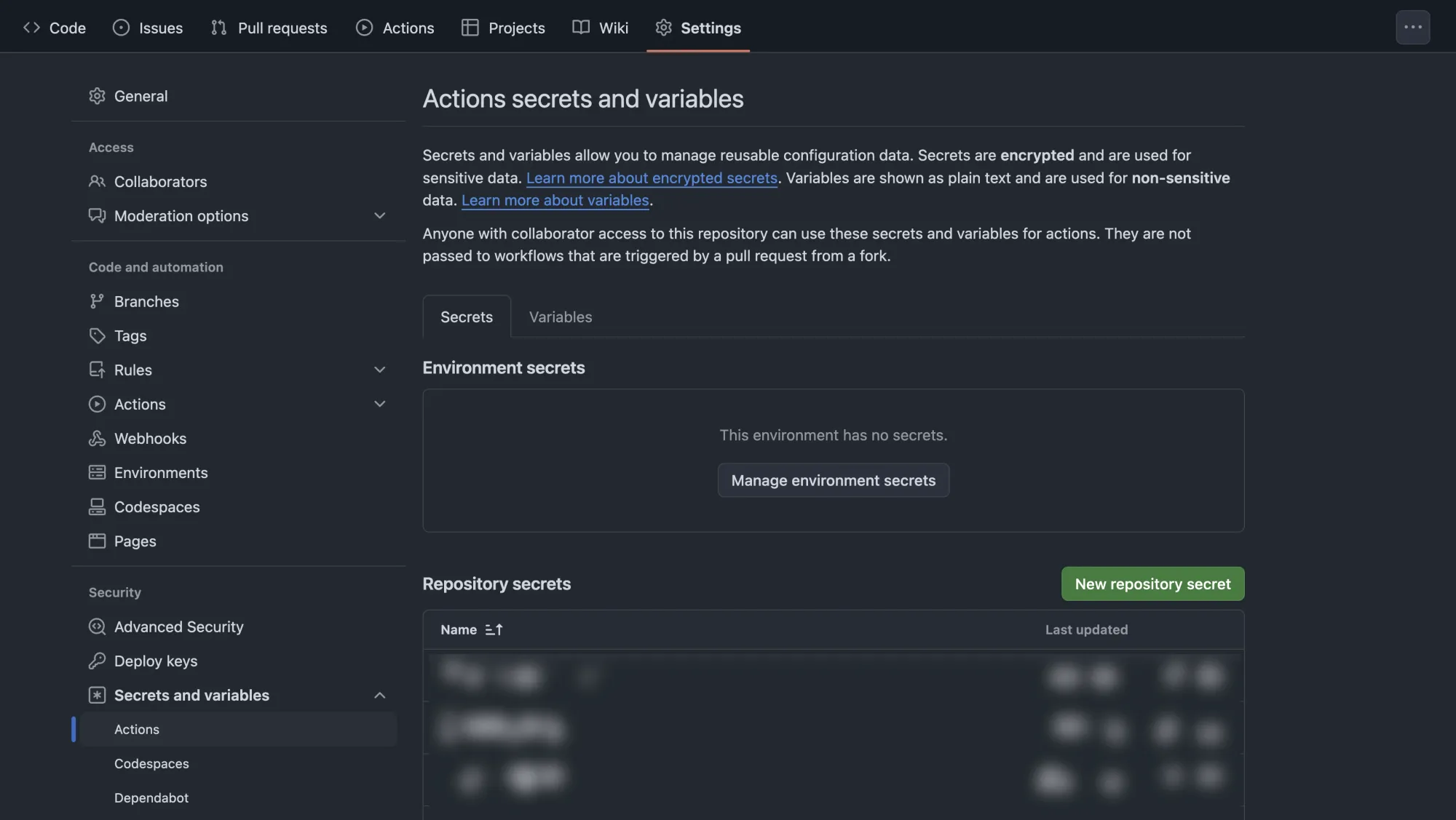Viewport: 1456px width, 820px height.
Task: Click the Branches git-branch icon
Action: 97,301
